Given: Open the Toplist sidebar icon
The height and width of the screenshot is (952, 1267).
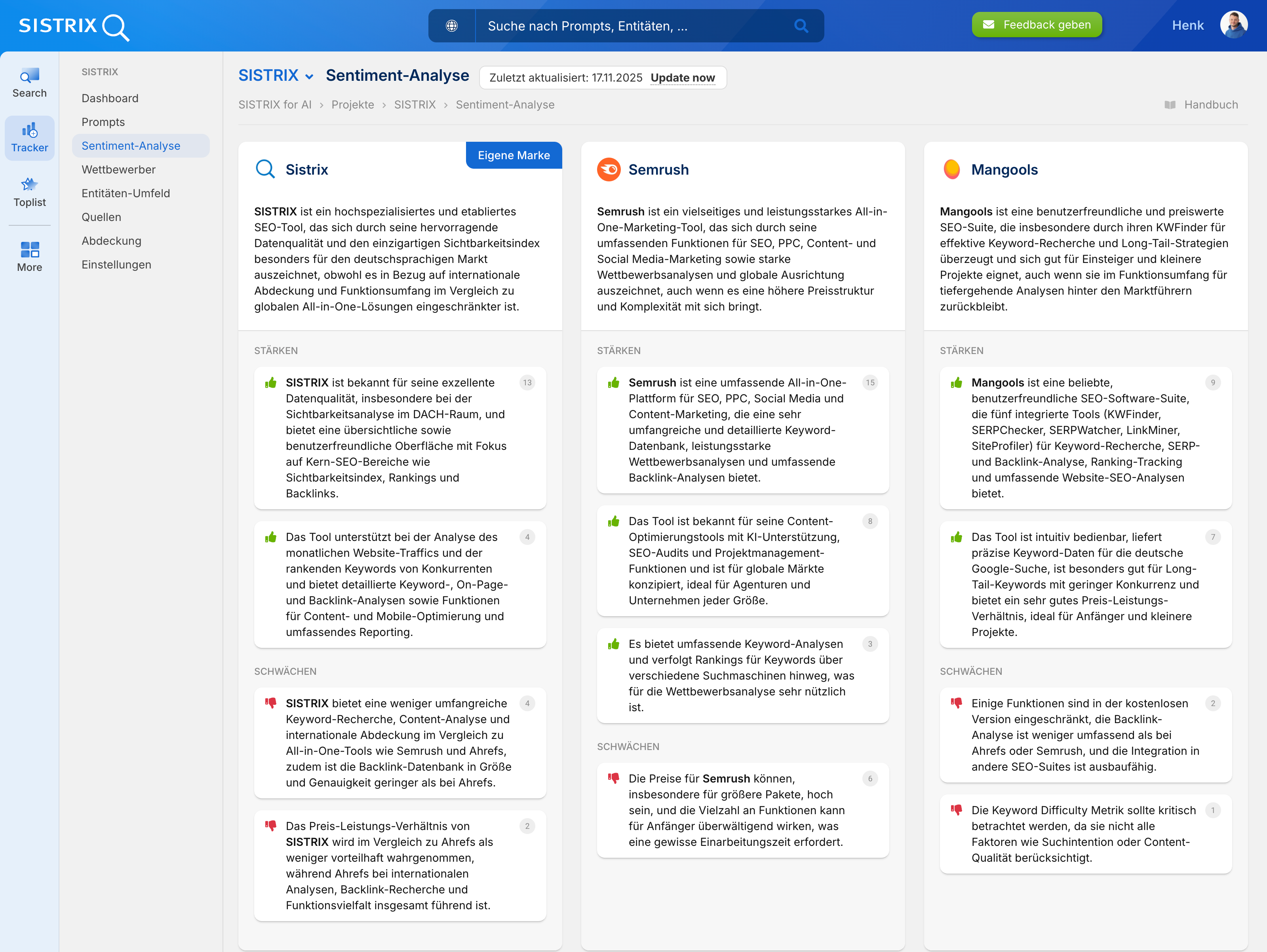Looking at the screenshot, I should click(29, 192).
